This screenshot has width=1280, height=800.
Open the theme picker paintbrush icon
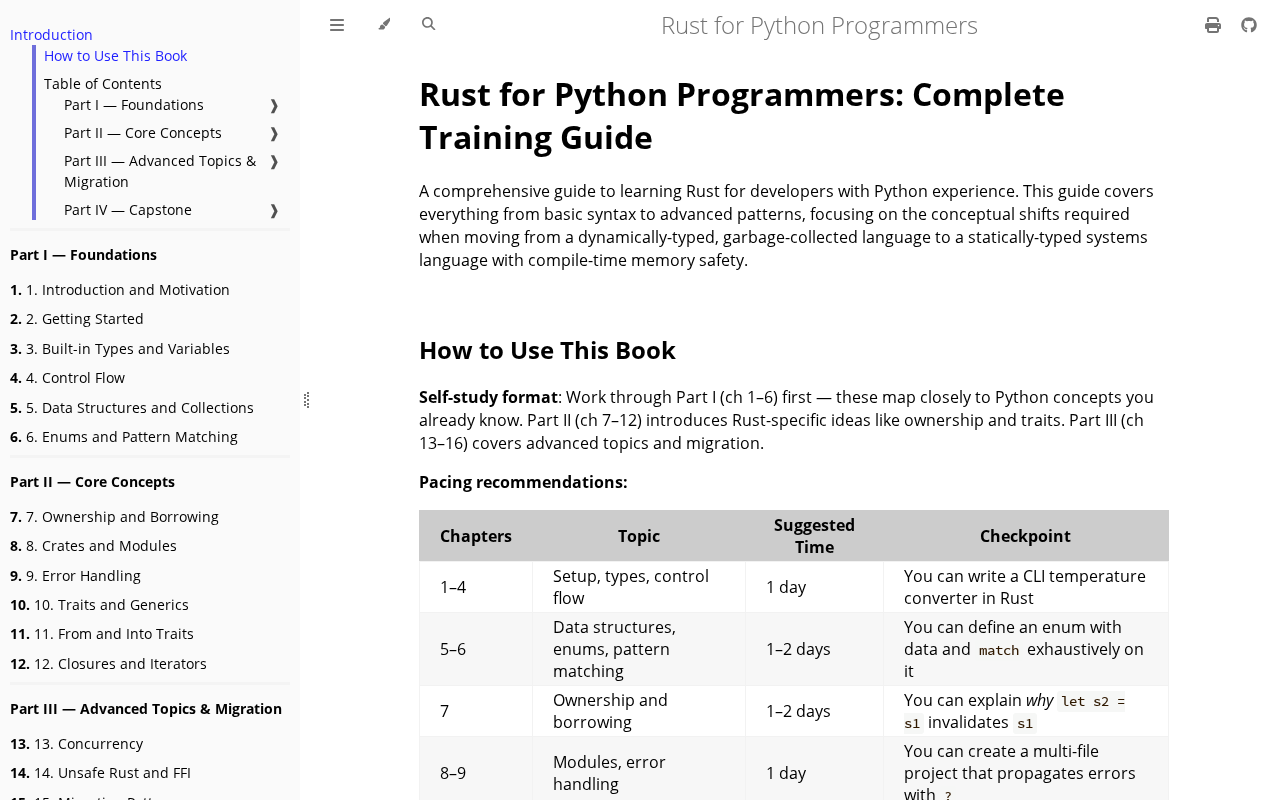tap(384, 25)
